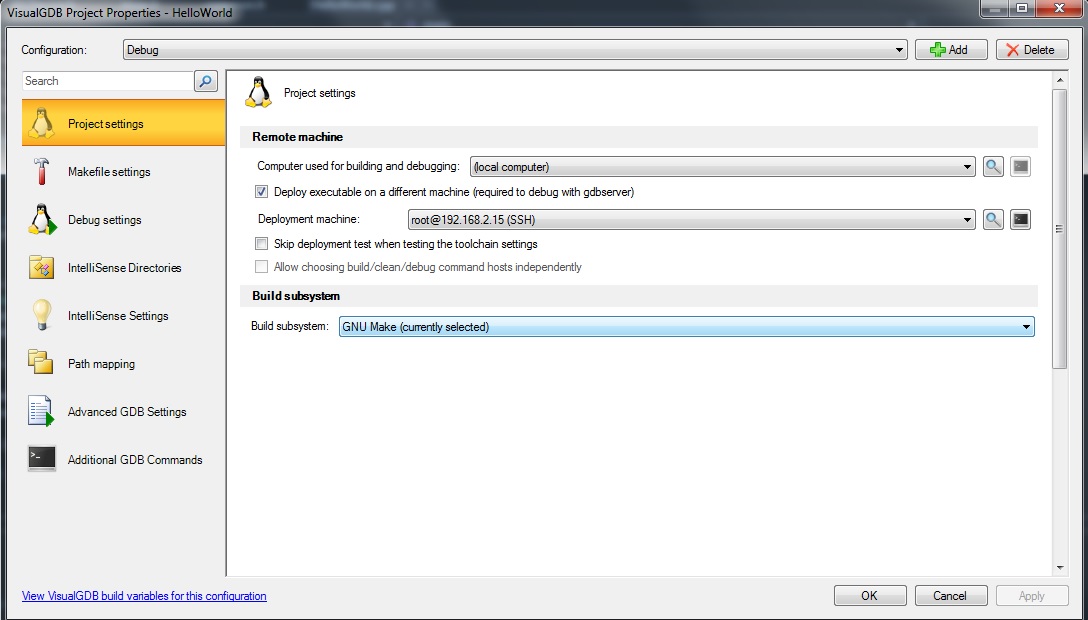
Task: Click the Build subsystem section header
Action: 638,295
